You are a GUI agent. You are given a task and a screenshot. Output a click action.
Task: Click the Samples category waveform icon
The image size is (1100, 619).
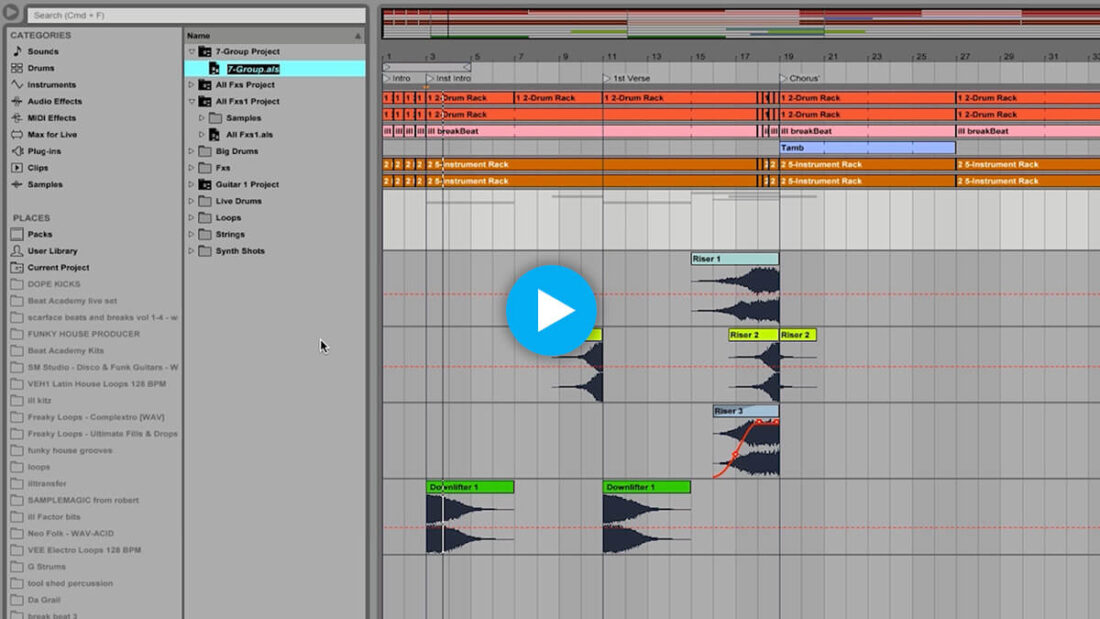coord(17,184)
